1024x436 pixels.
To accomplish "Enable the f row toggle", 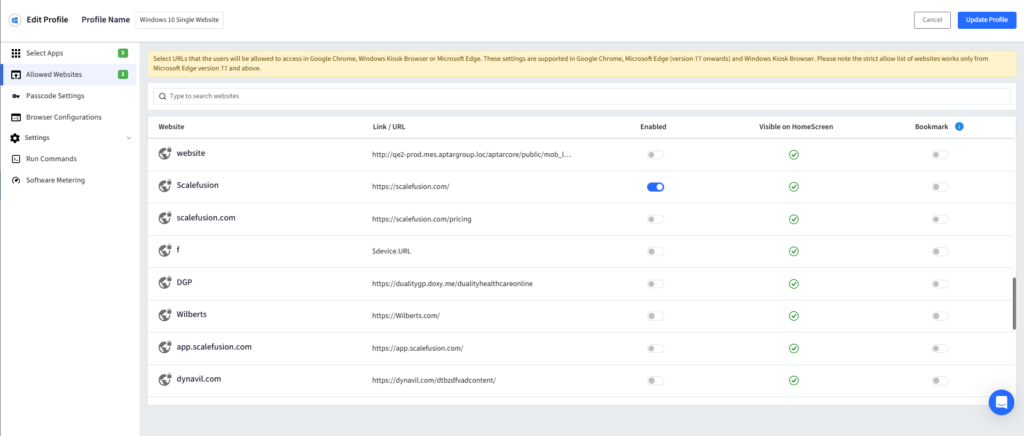I will pyautogui.click(x=655, y=251).
